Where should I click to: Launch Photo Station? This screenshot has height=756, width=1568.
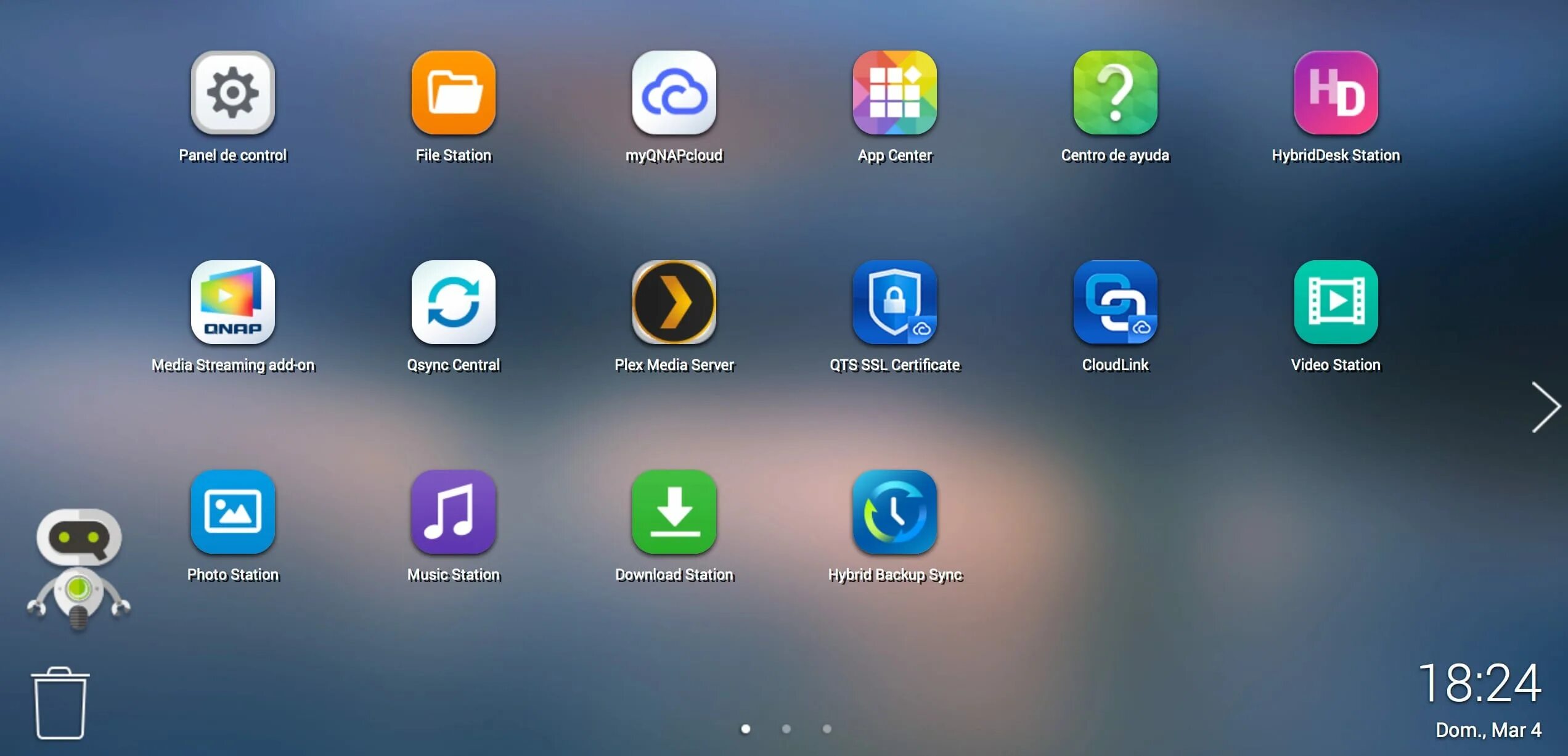232,512
